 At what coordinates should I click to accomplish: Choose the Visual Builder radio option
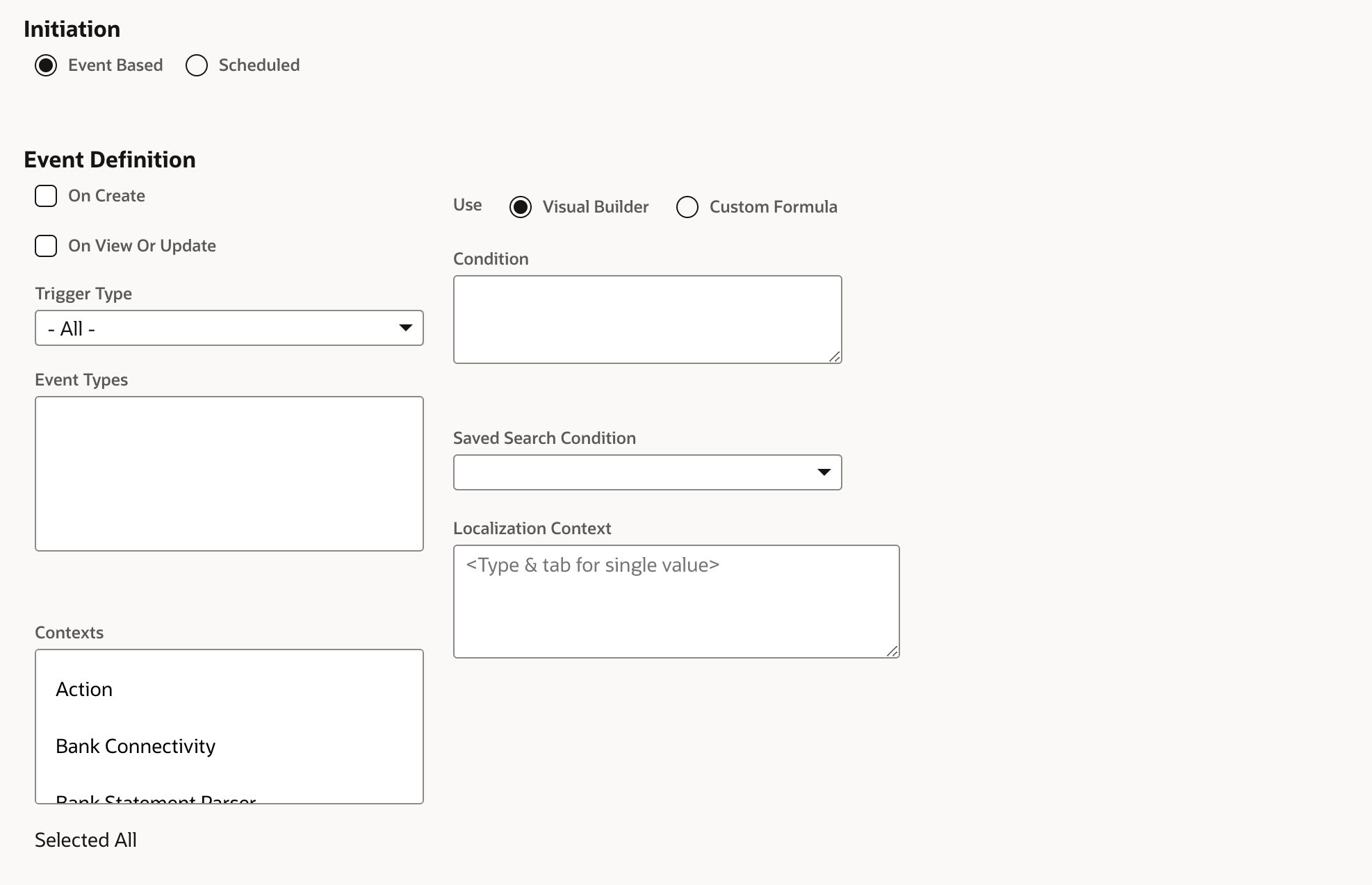(521, 207)
